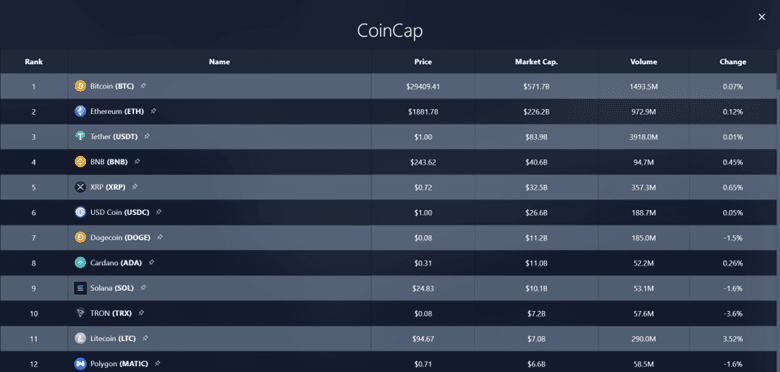Click the Bitcoin coin logo icon
780x372 pixels.
pyautogui.click(x=80, y=87)
